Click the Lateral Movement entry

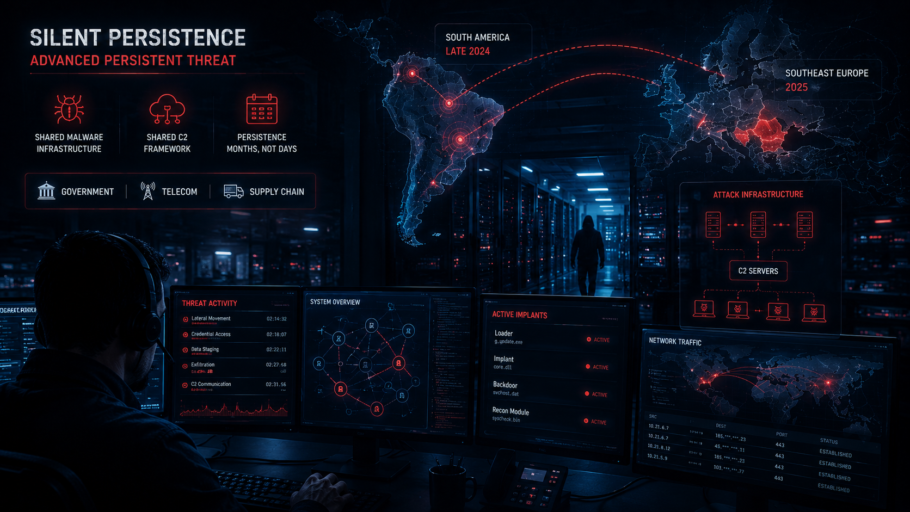coord(211,319)
